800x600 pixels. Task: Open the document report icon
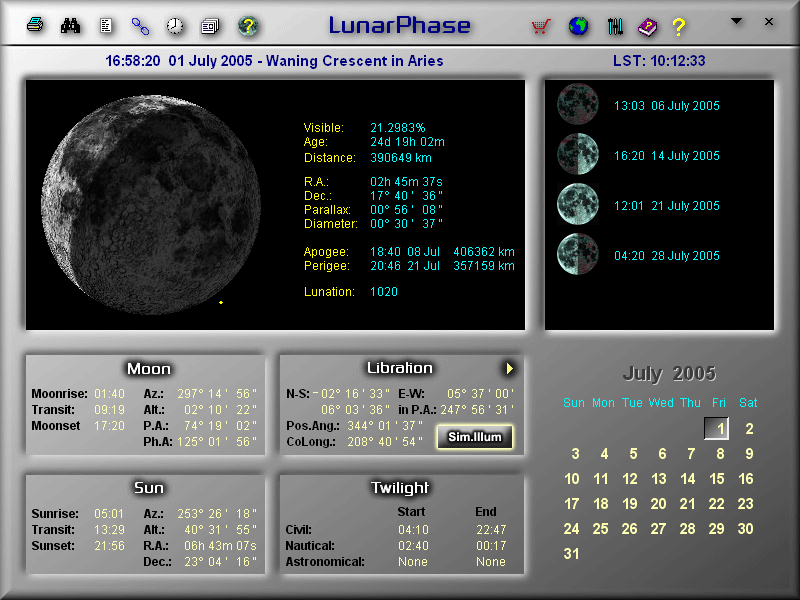[106, 26]
